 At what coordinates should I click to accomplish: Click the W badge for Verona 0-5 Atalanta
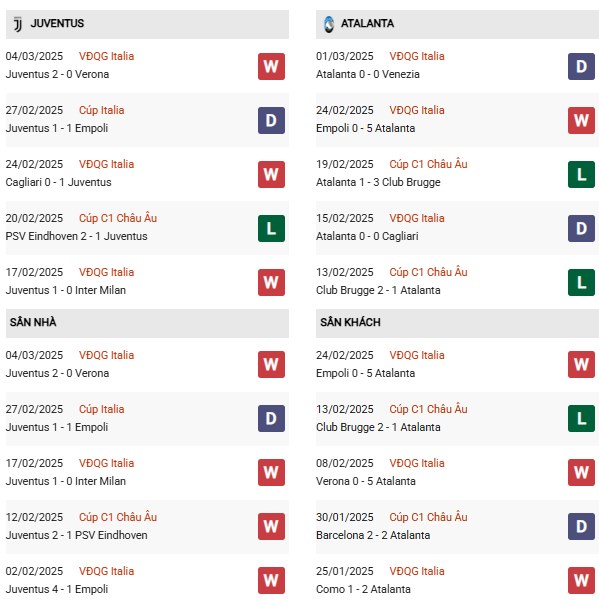pyautogui.click(x=581, y=472)
